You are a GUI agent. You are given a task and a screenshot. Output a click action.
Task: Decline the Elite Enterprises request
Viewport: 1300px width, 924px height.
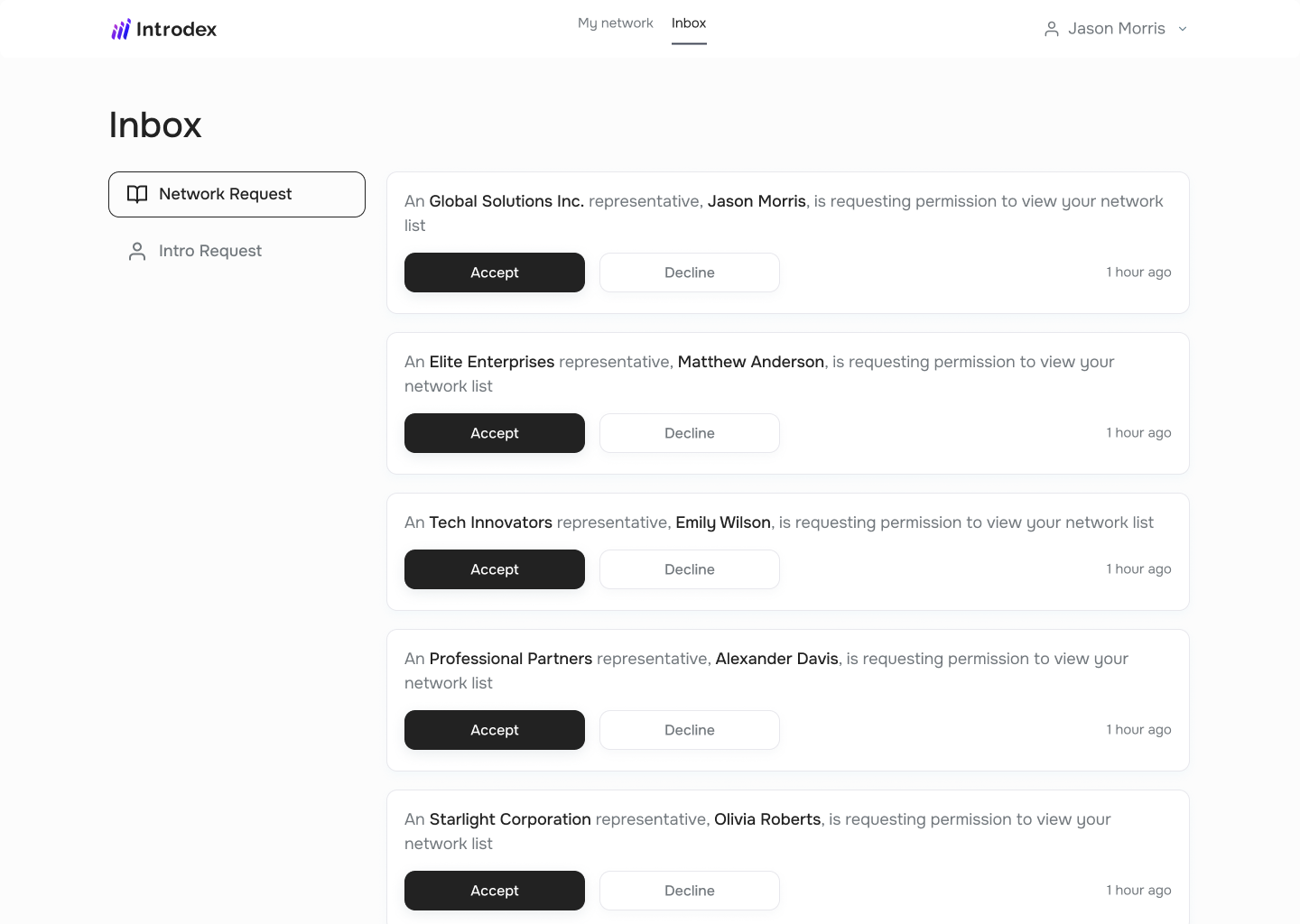point(690,433)
